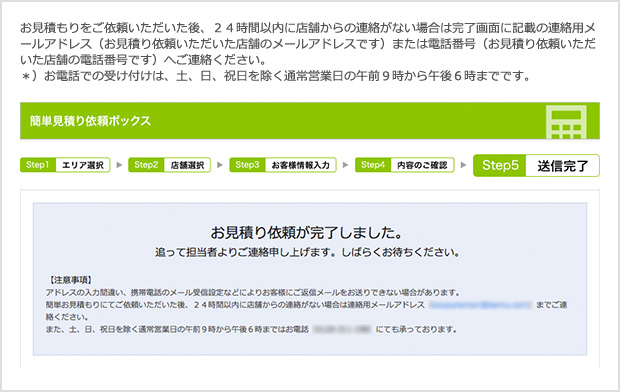Click the arrow between Step4 and Step5
Image resolution: width=620 pixels, height=392 pixels.
click(463, 165)
